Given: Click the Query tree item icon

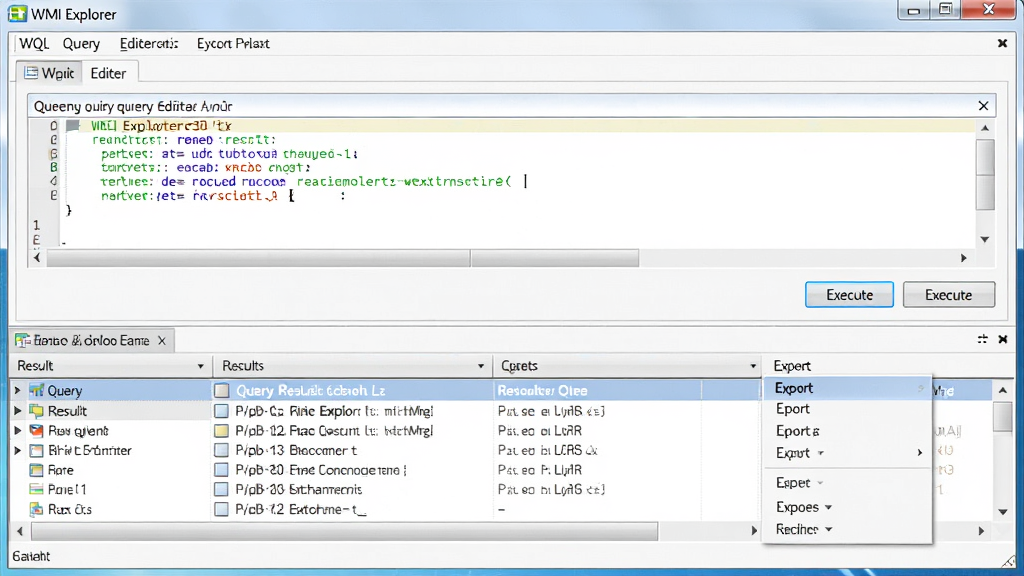Looking at the screenshot, I should pyautogui.click(x=37, y=391).
